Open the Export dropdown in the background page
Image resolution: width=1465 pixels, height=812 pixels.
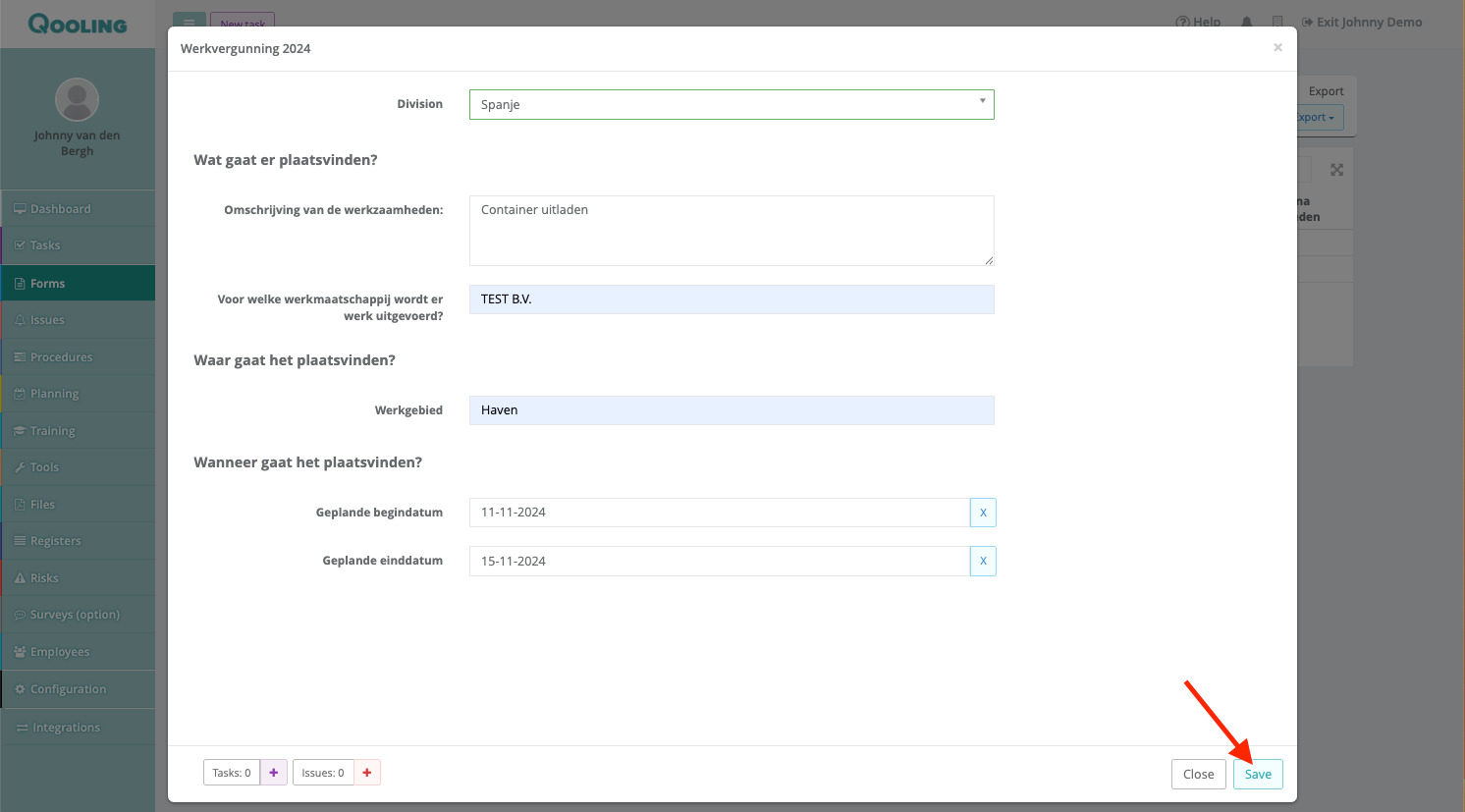pyautogui.click(x=1319, y=117)
